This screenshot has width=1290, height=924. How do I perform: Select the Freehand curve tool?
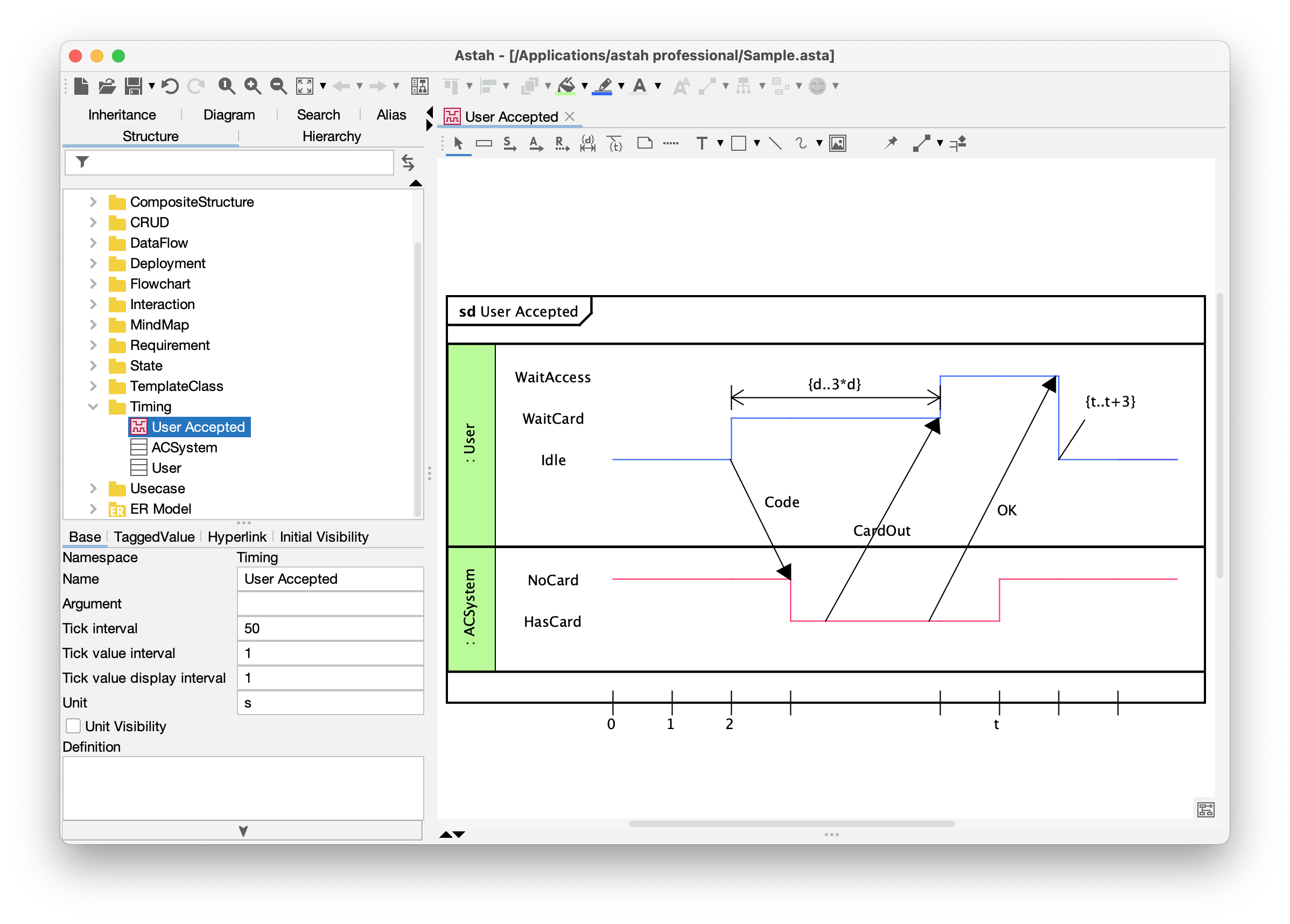point(802,143)
